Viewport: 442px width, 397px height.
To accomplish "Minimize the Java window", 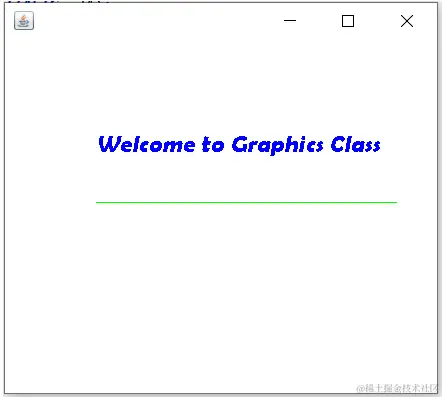I will [290, 21].
